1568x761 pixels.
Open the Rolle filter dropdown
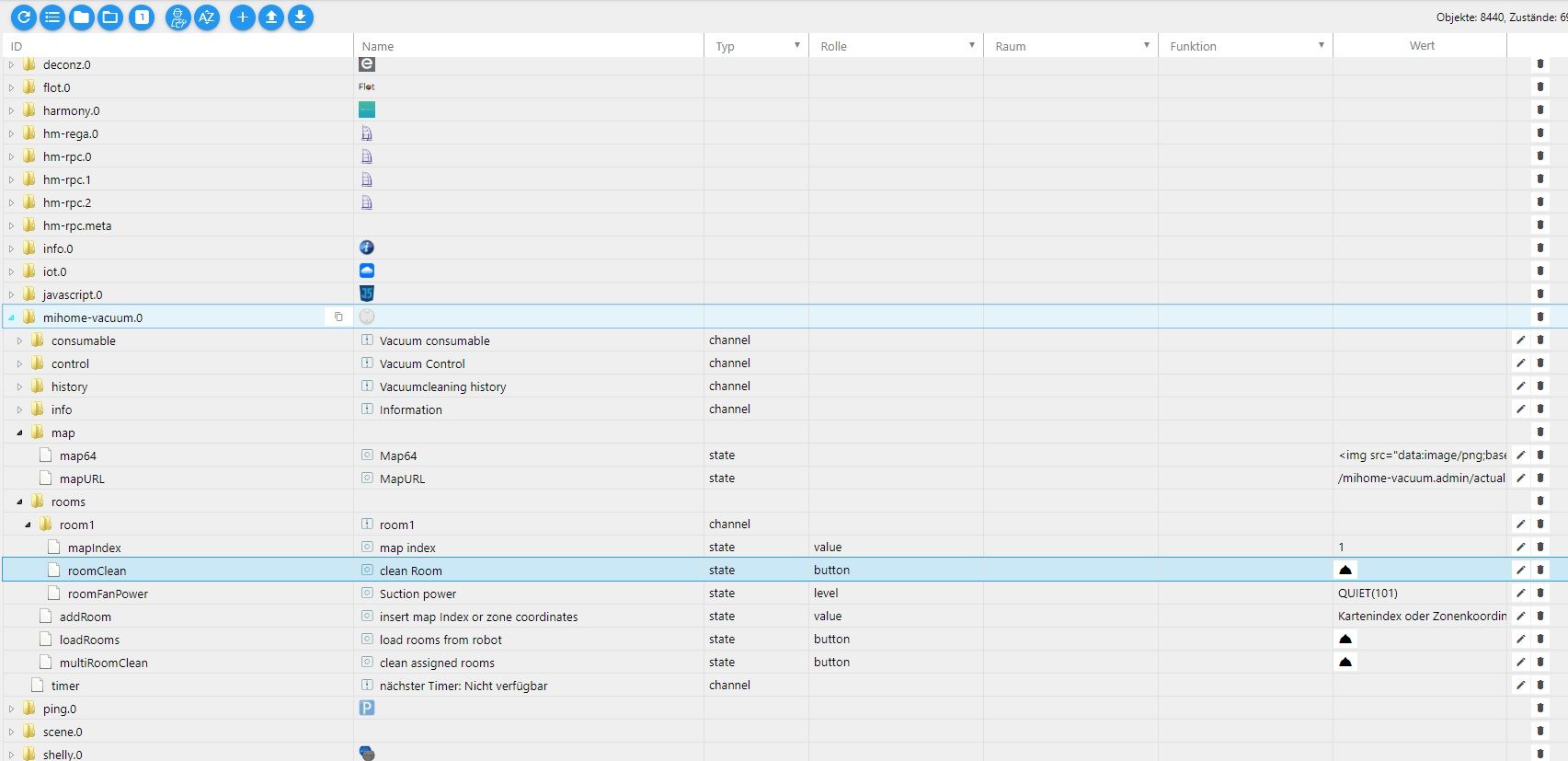(x=972, y=45)
